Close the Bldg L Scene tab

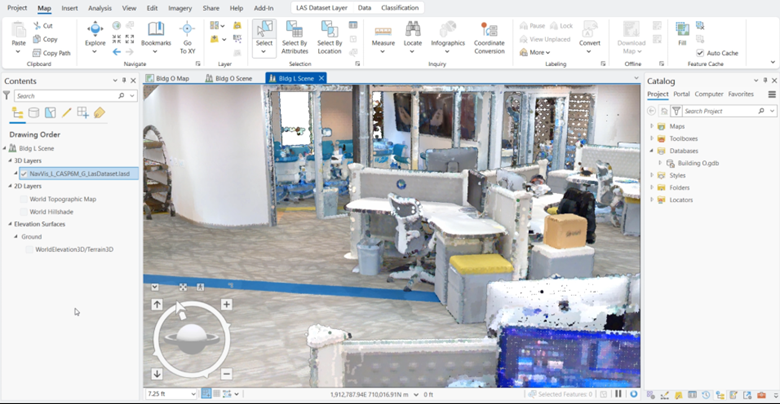point(321,79)
